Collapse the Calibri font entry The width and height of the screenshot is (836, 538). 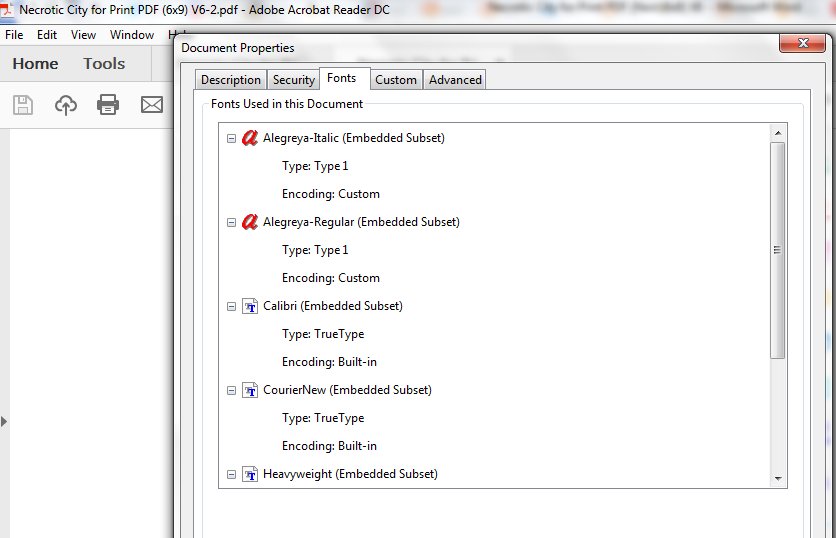231,307
